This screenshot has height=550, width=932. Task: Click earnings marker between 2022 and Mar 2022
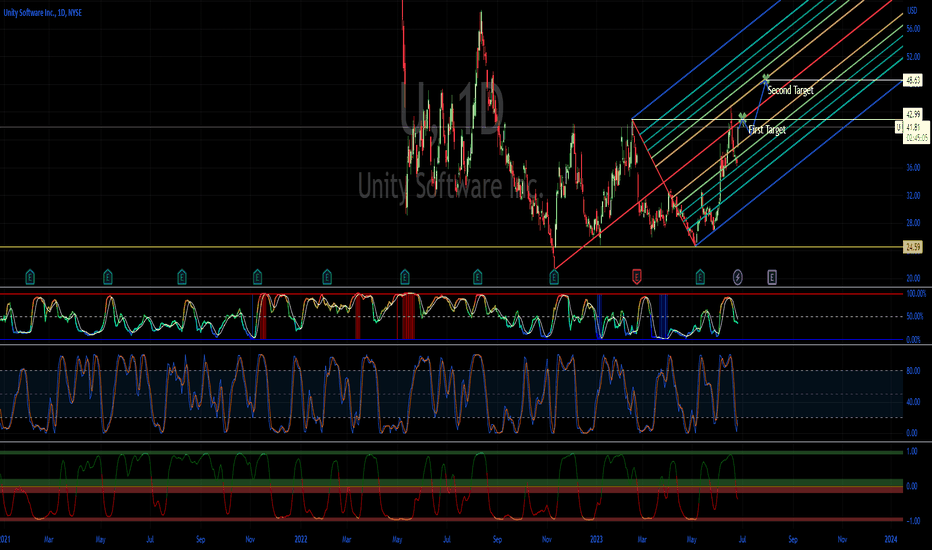(x=327, y=276)
